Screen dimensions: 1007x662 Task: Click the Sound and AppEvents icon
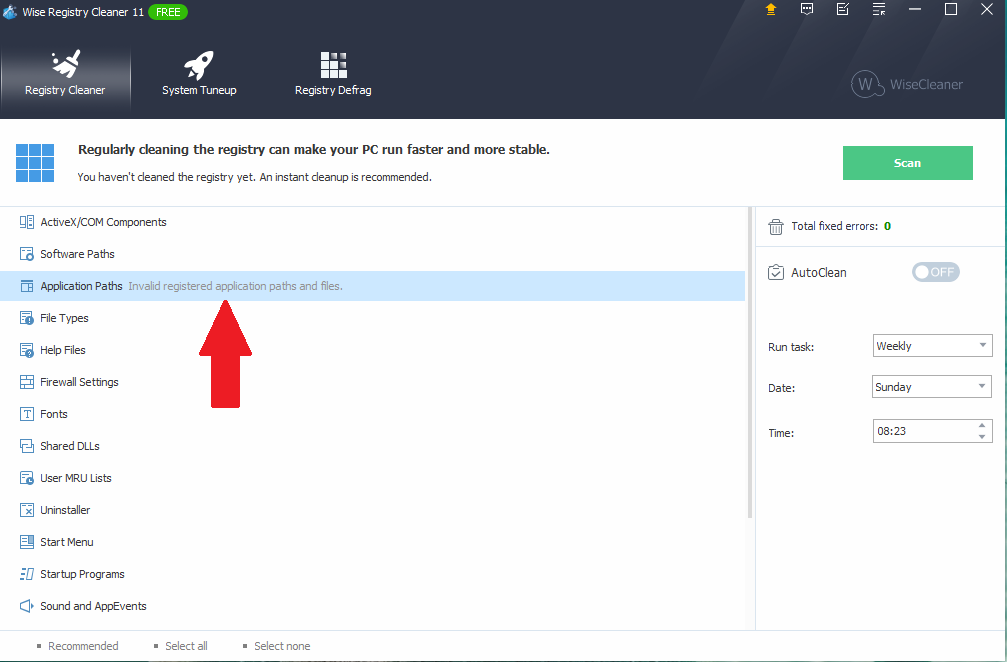(x=26, y=606)
